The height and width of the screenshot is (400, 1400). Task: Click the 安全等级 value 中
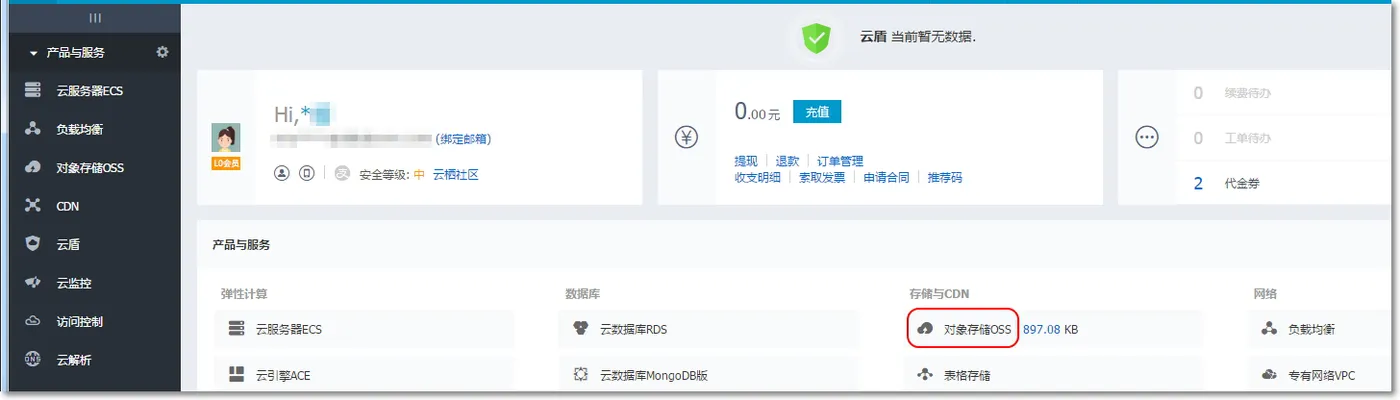(x=420, y=174)
